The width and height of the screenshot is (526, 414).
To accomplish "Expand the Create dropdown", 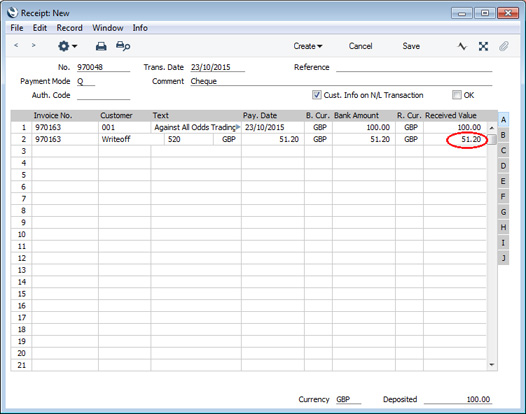I will pos(308,46).
